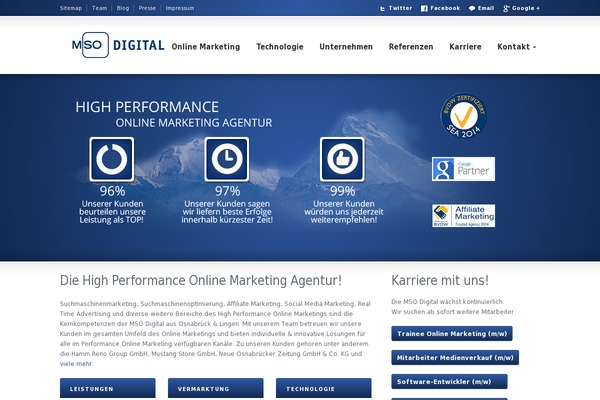Open the Unternehmen menu

346,47
